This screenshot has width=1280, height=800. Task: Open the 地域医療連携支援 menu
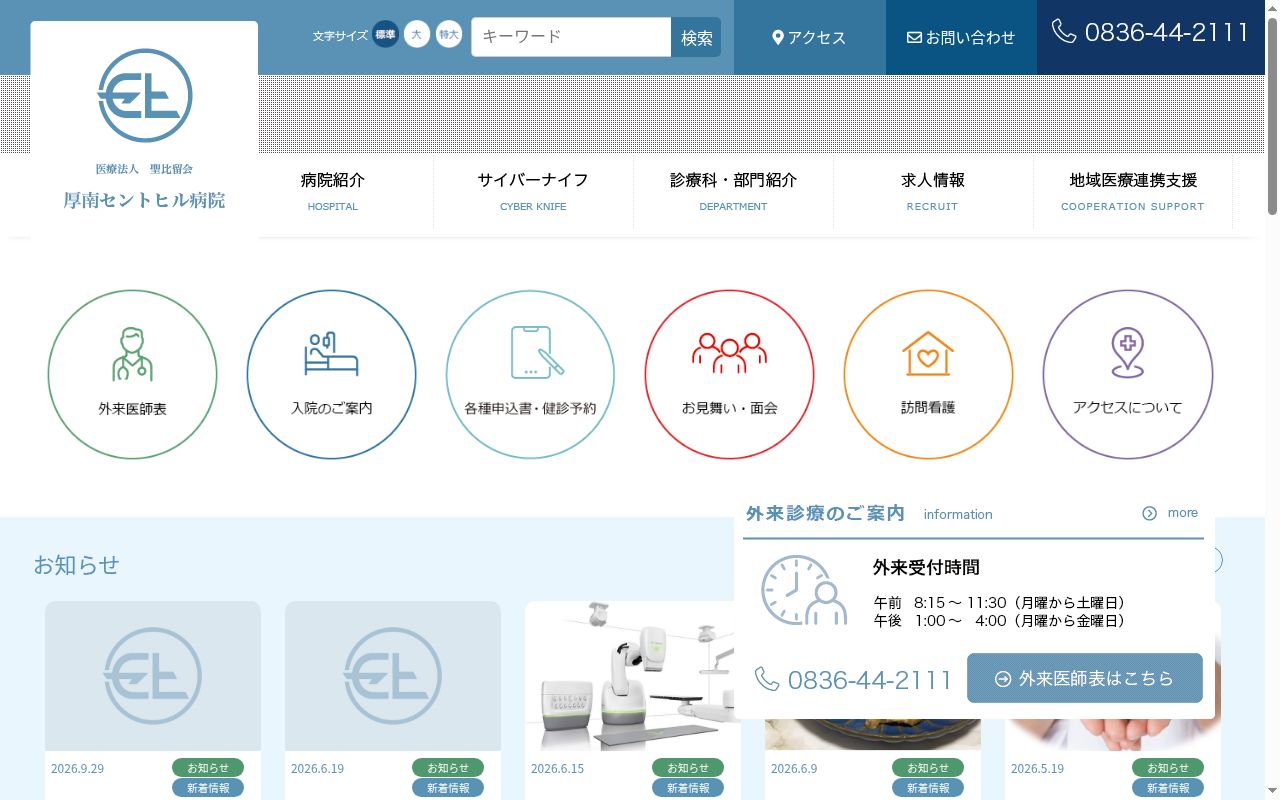(1133, 192)
